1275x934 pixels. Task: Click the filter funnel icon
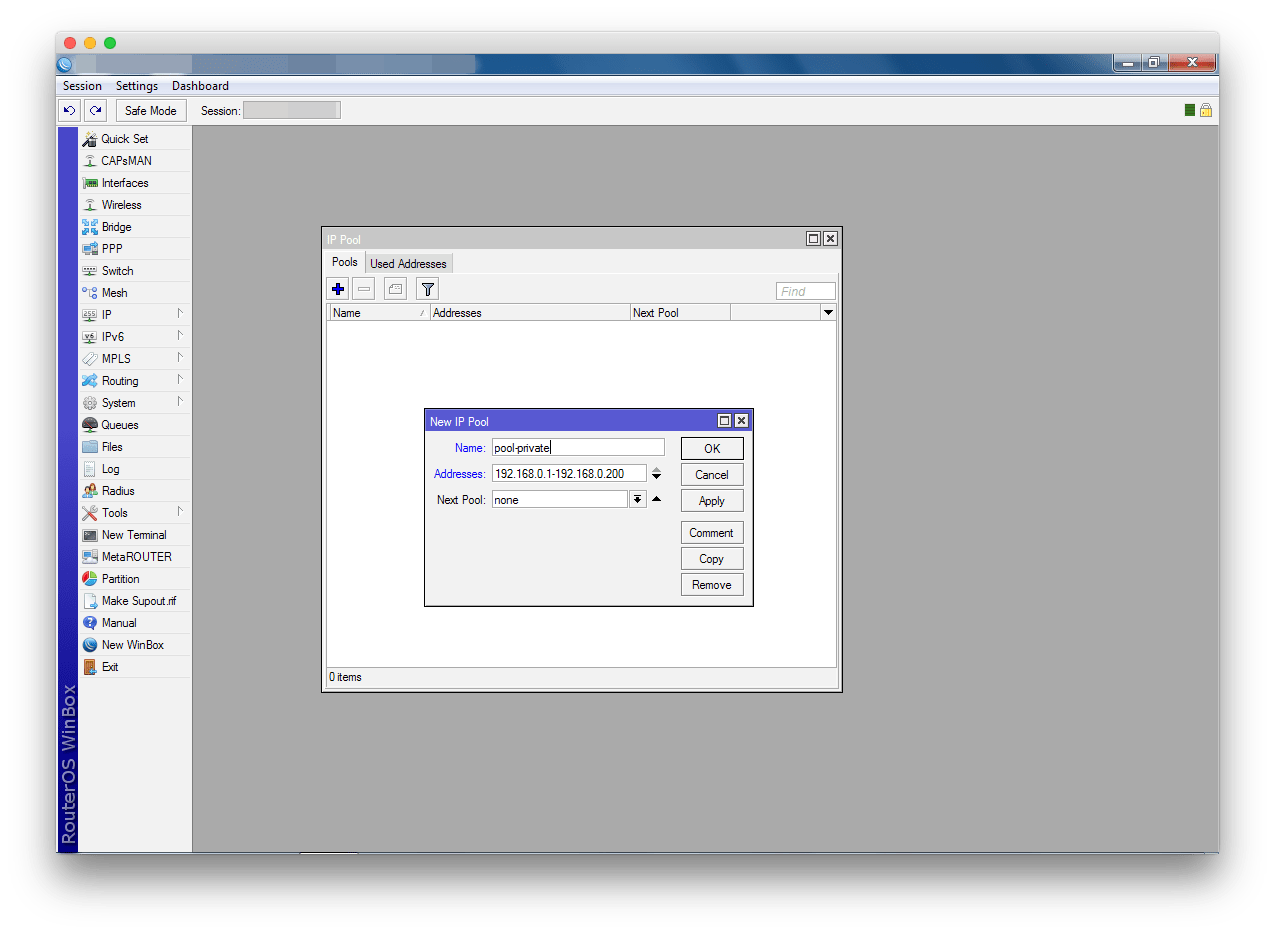[428, 289]
